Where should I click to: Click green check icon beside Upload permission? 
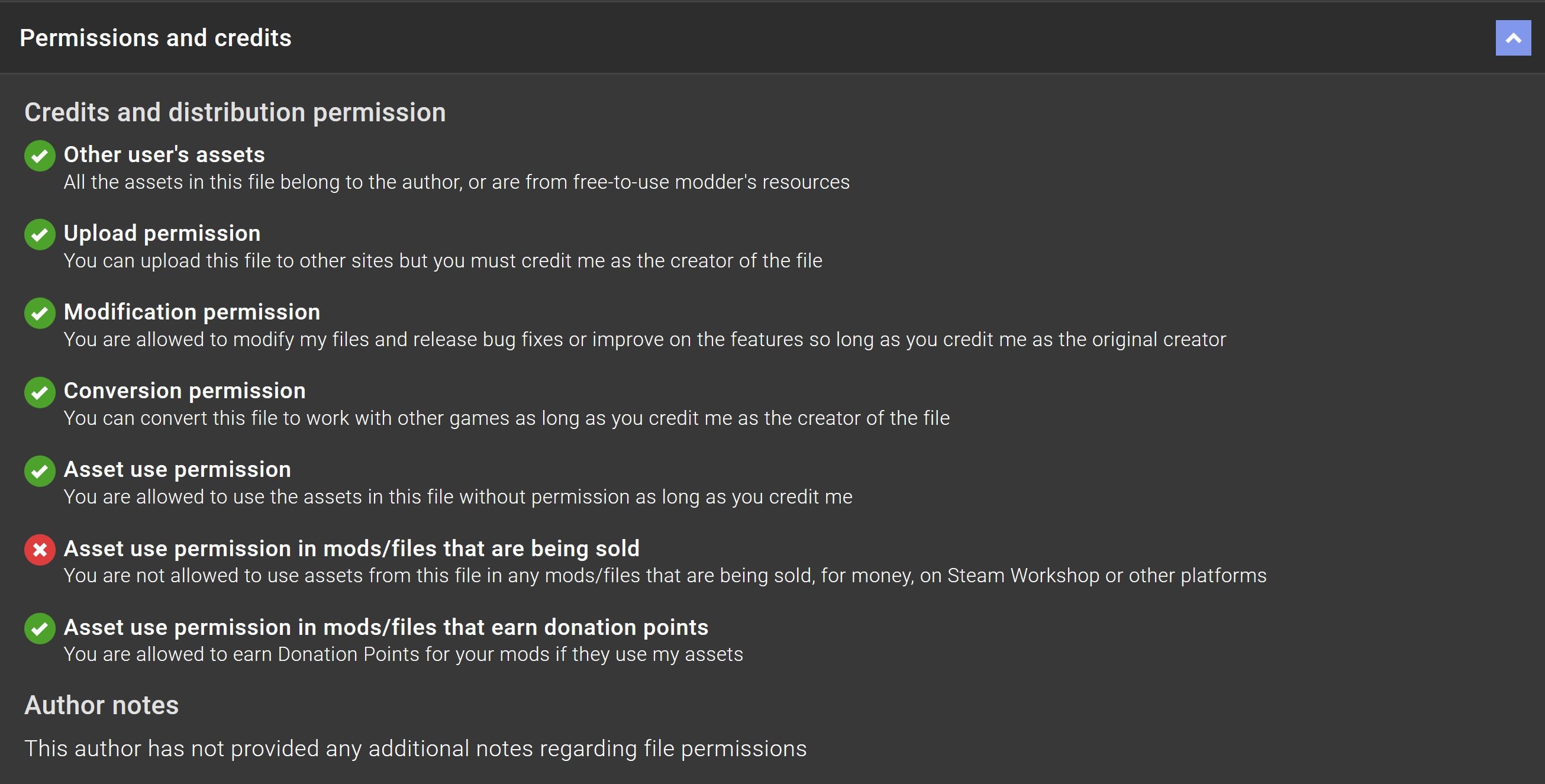click(40, 234)
